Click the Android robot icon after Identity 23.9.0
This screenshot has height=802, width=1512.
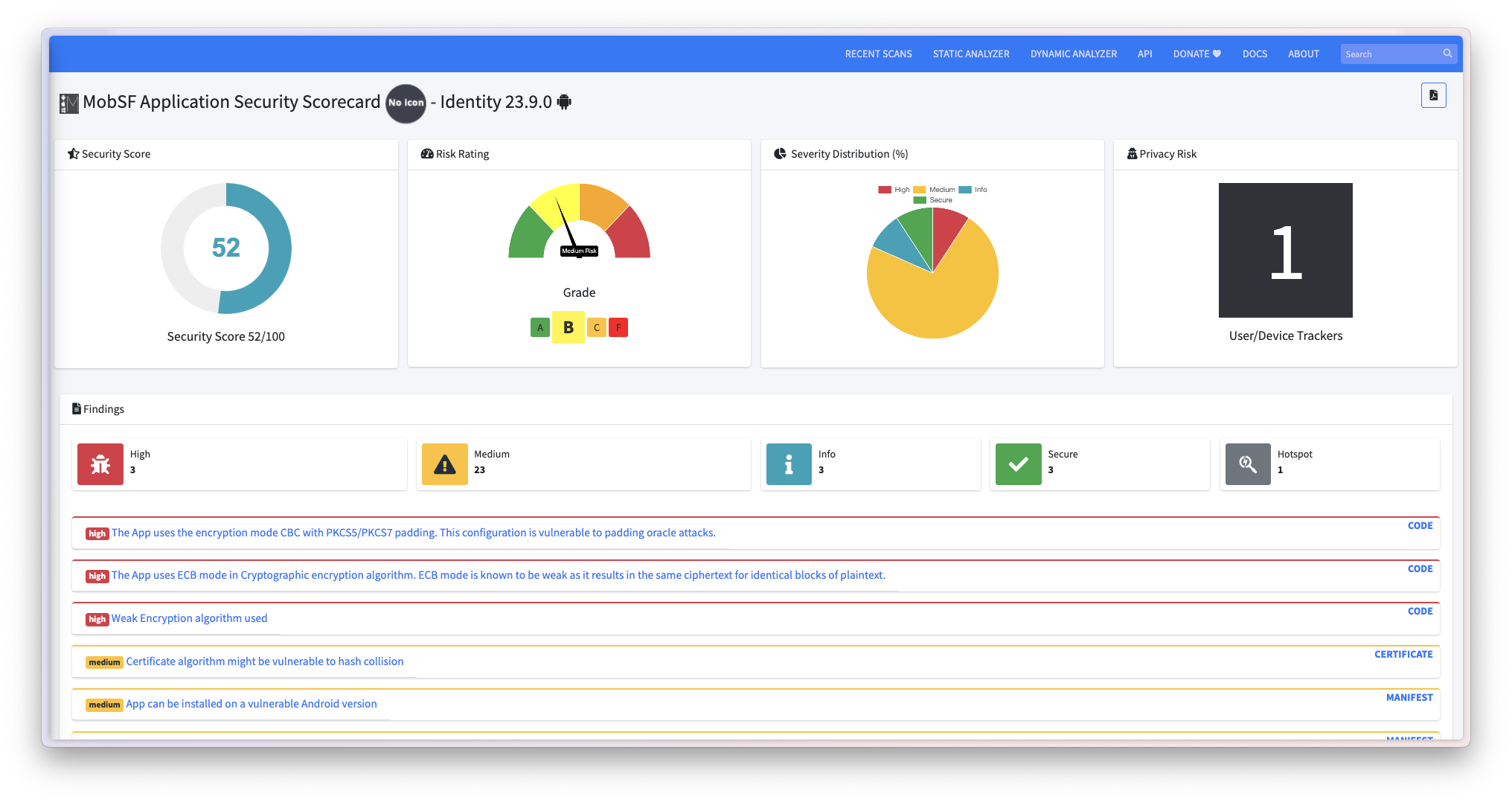click(565, 102)
